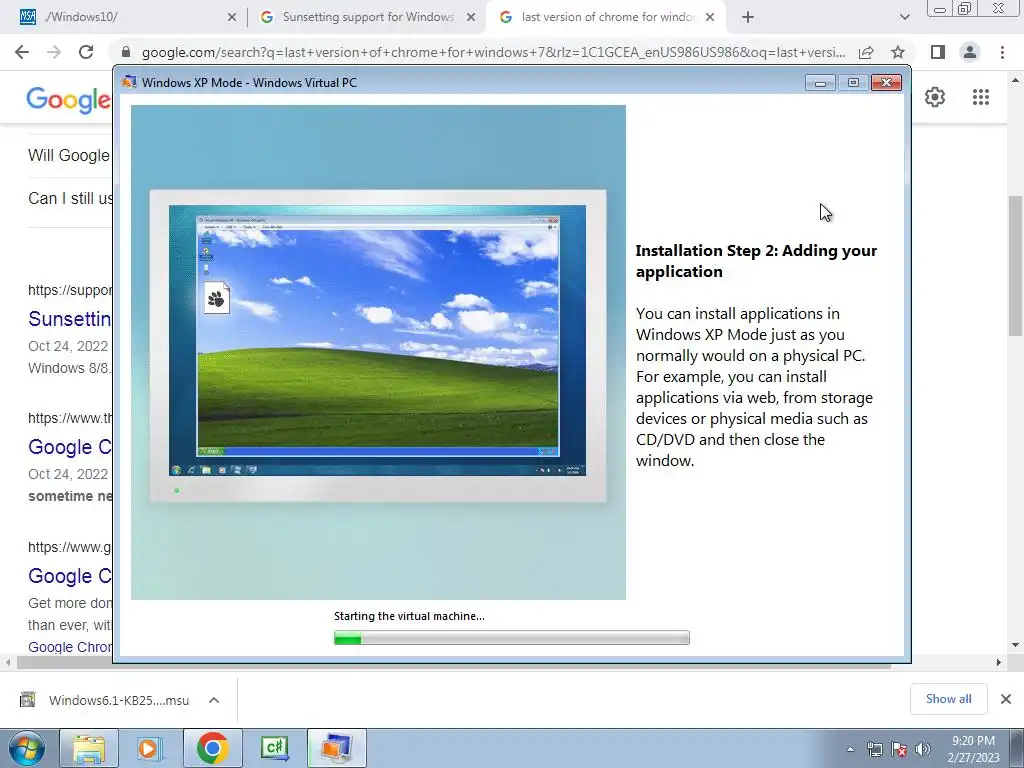Minimize the Windows XP Mode window
Viewport: 1024px width, 768px height.
click(x=820, y=82)
